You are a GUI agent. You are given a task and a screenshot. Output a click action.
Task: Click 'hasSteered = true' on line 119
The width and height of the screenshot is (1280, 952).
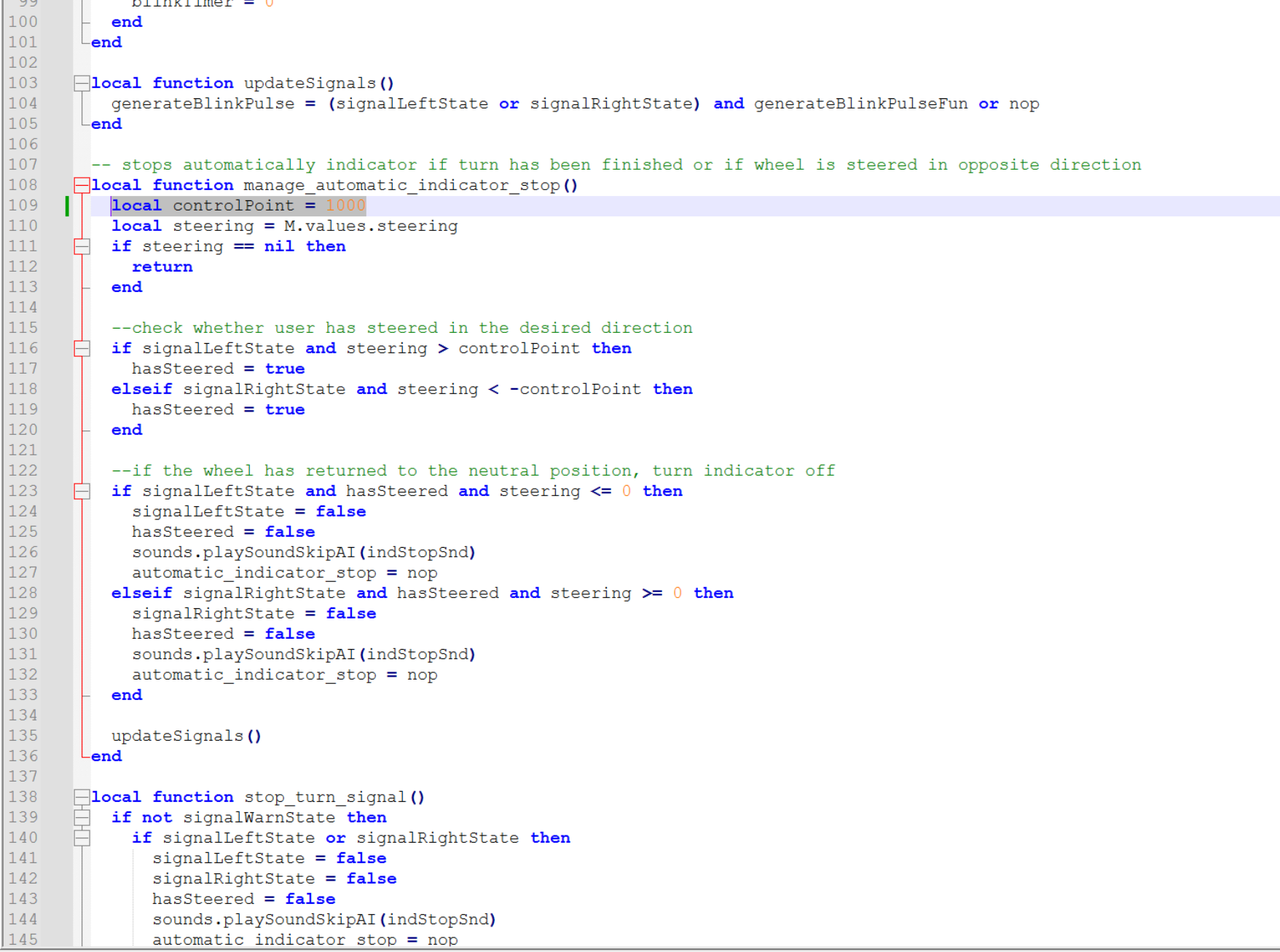(219, 409)
